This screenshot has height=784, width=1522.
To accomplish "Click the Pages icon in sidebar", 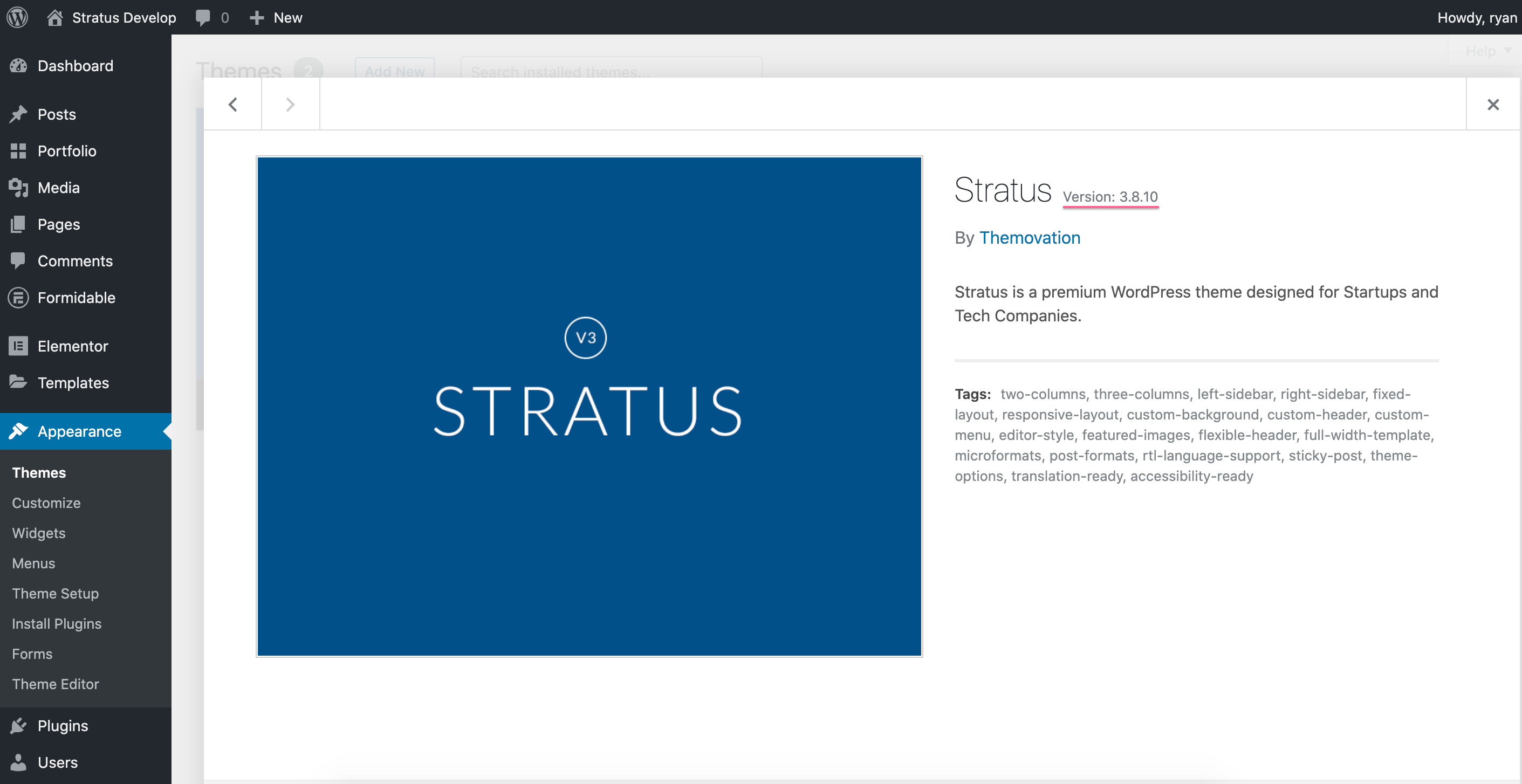I will pos(18,224).
